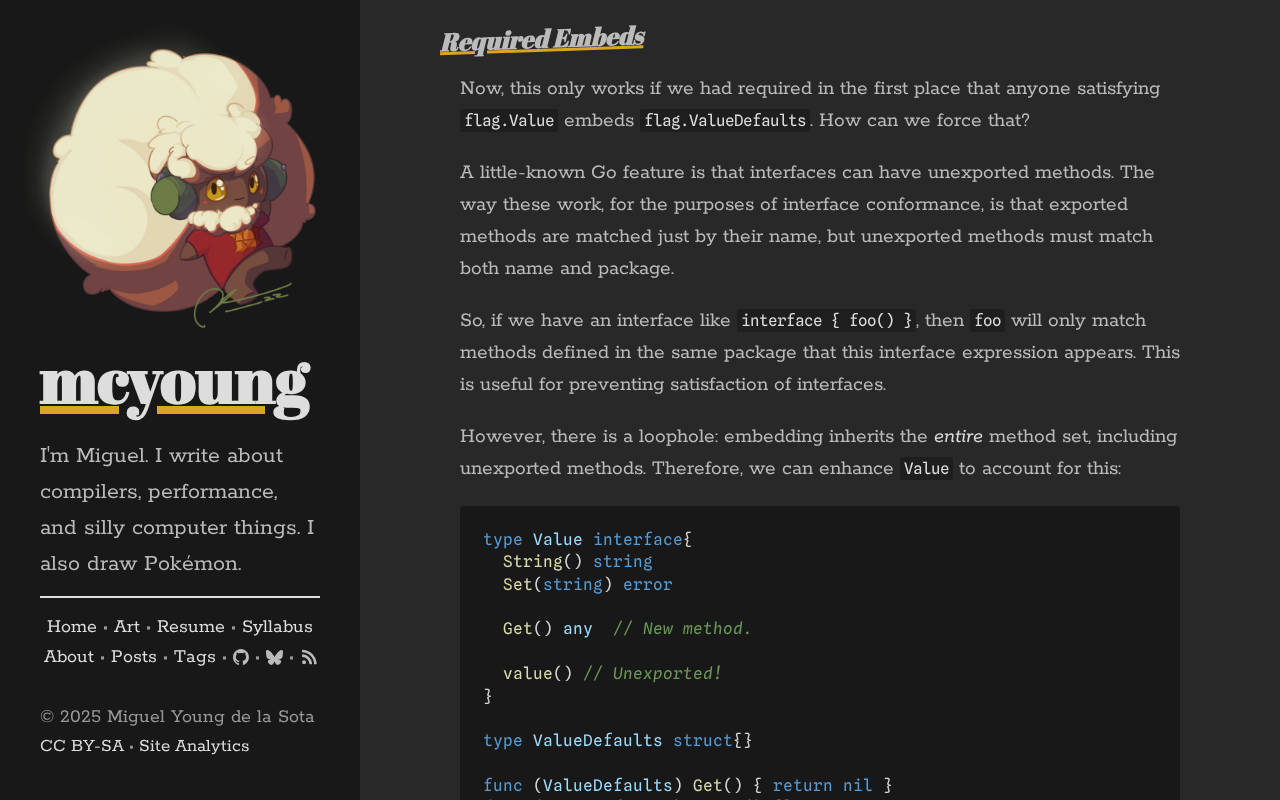Open Site Analytics
The image size is (1280, 800).
pos(194,744)
